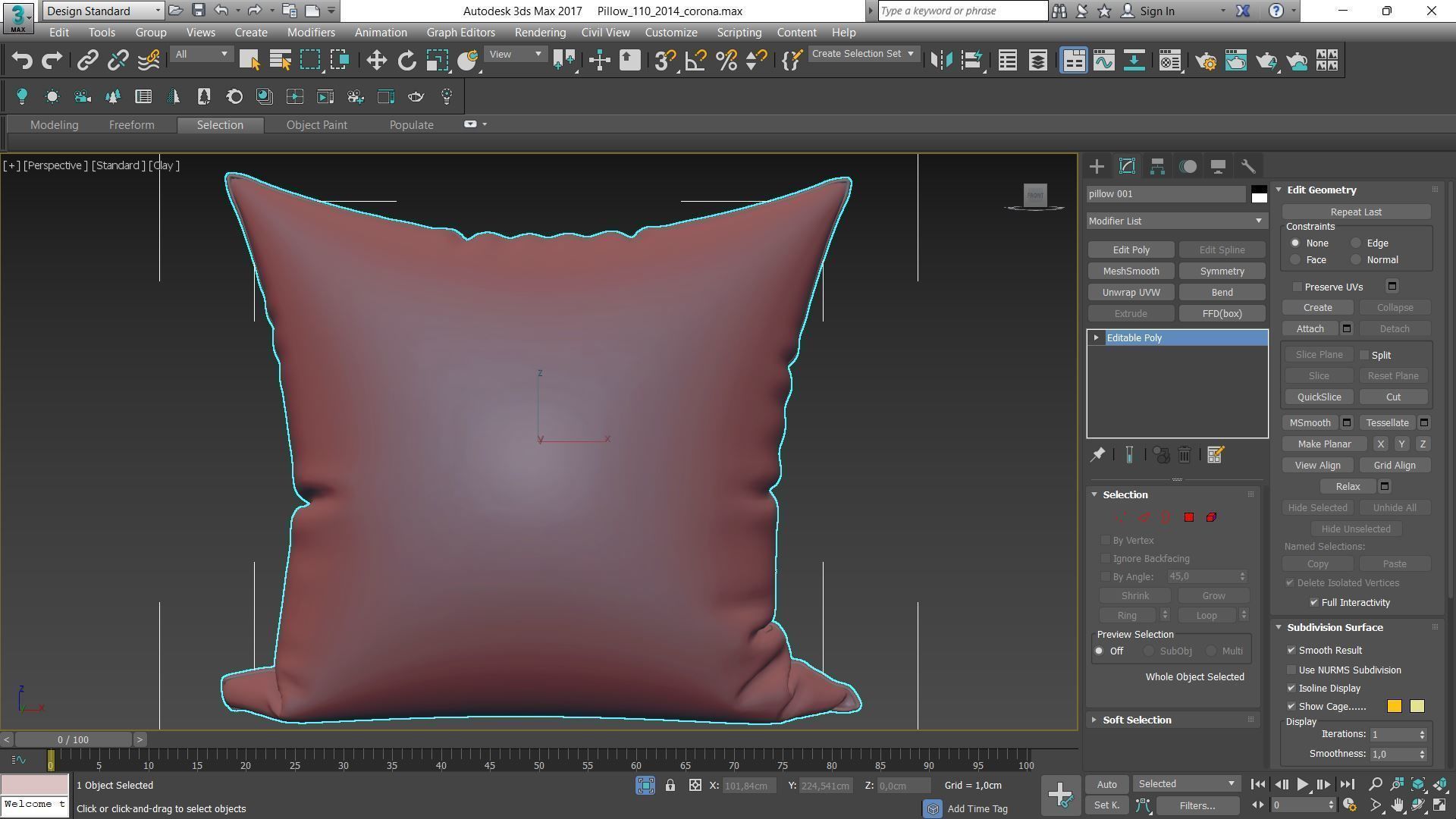Click the Attach button
The width and height of the screenshot is (1456, 819).
(x=1310, y=329)
